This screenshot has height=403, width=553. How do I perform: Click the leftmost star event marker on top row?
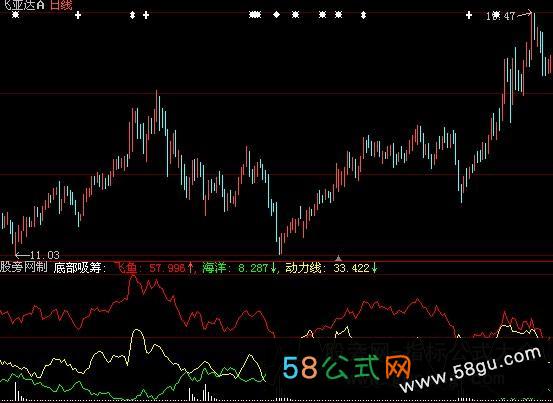pos(16,15)
